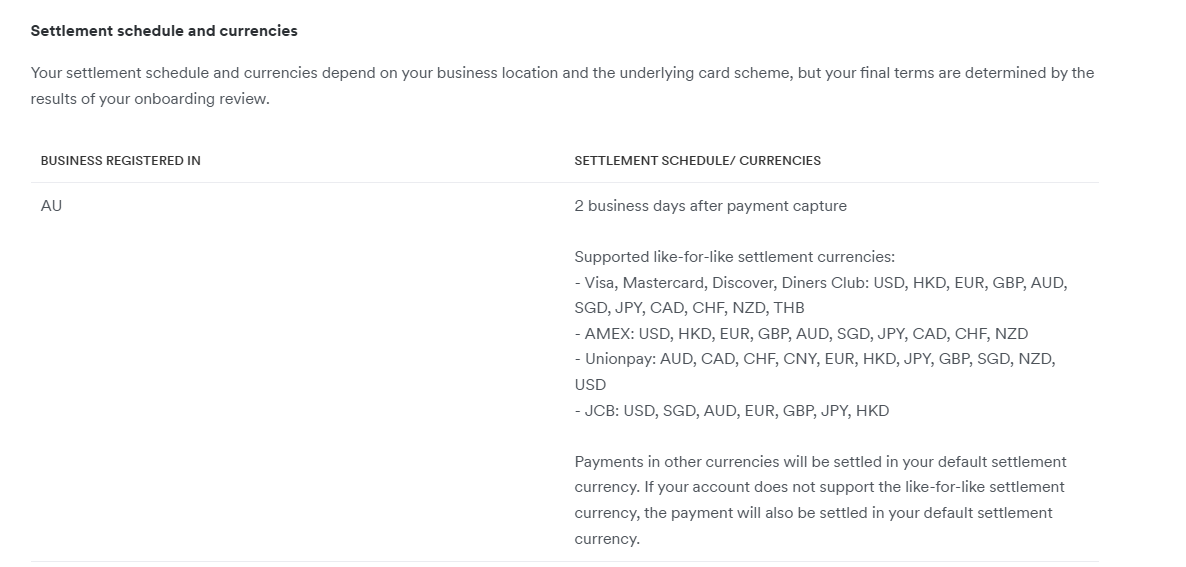
Task: Click 'Payments in other currencies' sentence start
Action: 674,462
